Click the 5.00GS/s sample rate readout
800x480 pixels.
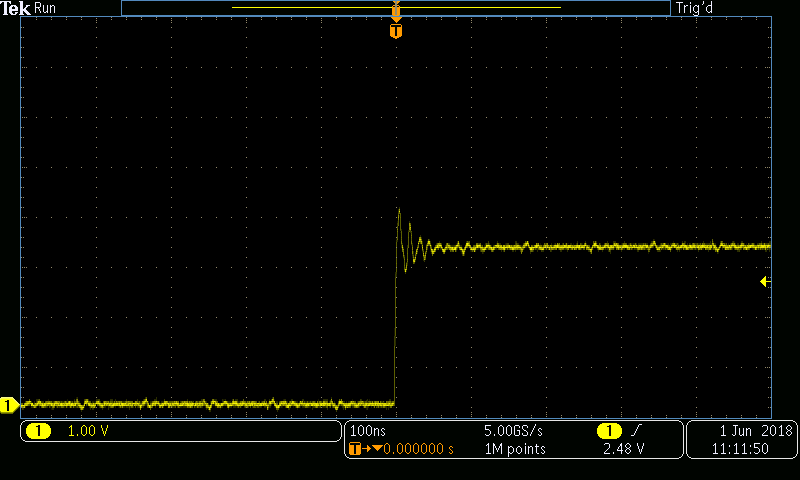[x=513, y=431]
